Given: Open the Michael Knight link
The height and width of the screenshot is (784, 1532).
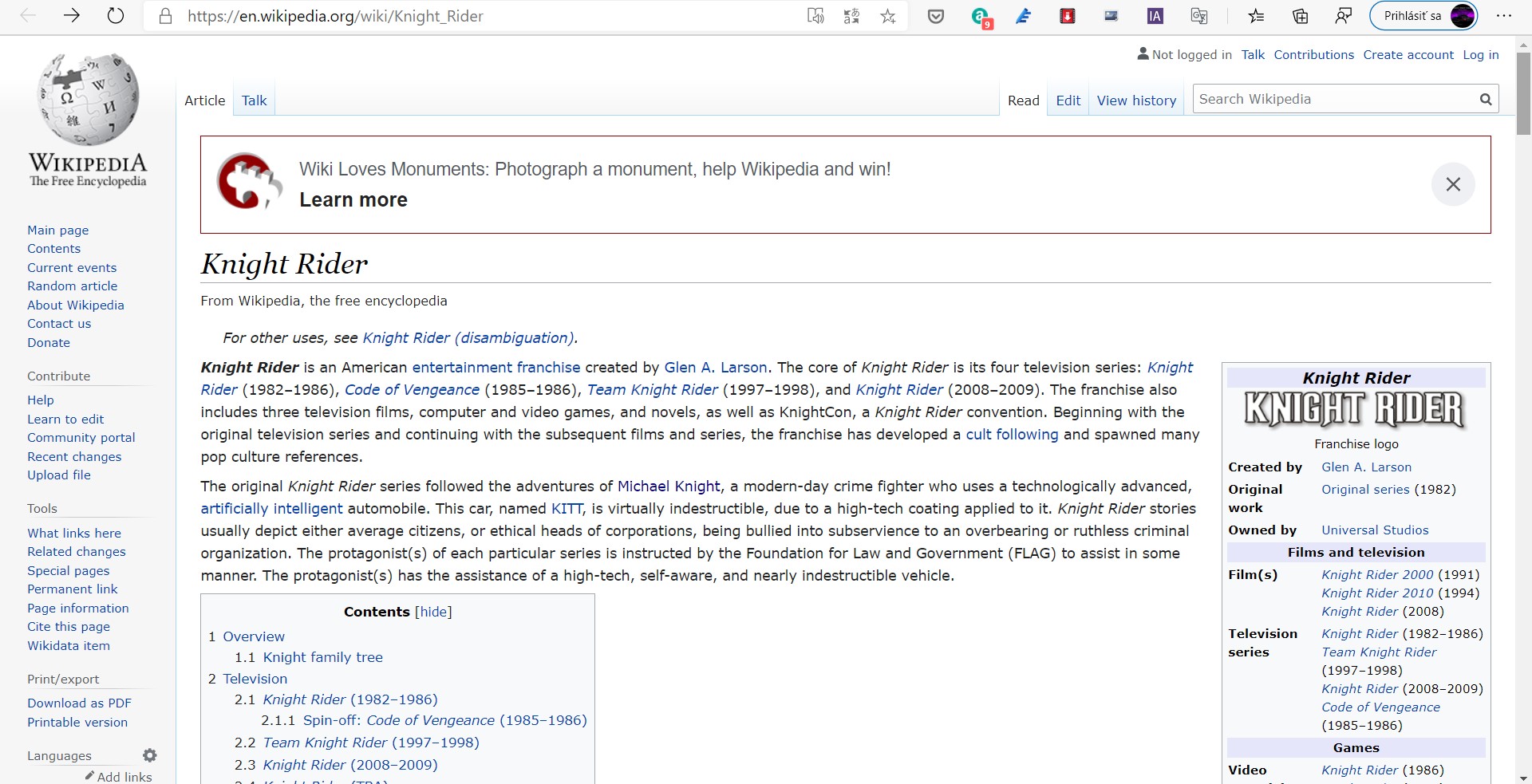Looking at the screenshot, I should [669, 486].
